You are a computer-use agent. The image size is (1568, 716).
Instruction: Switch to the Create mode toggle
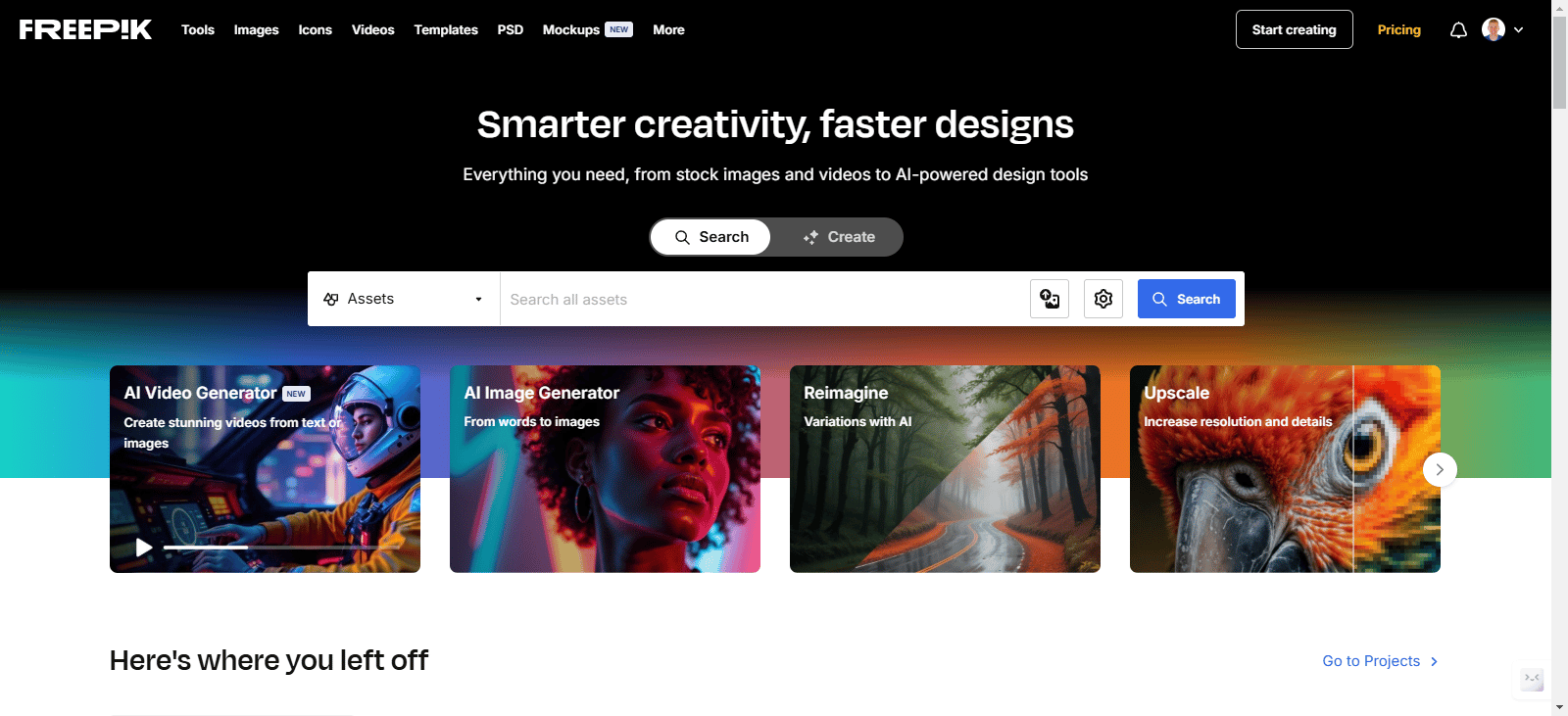pyautogui.click(x=839, y=237)
